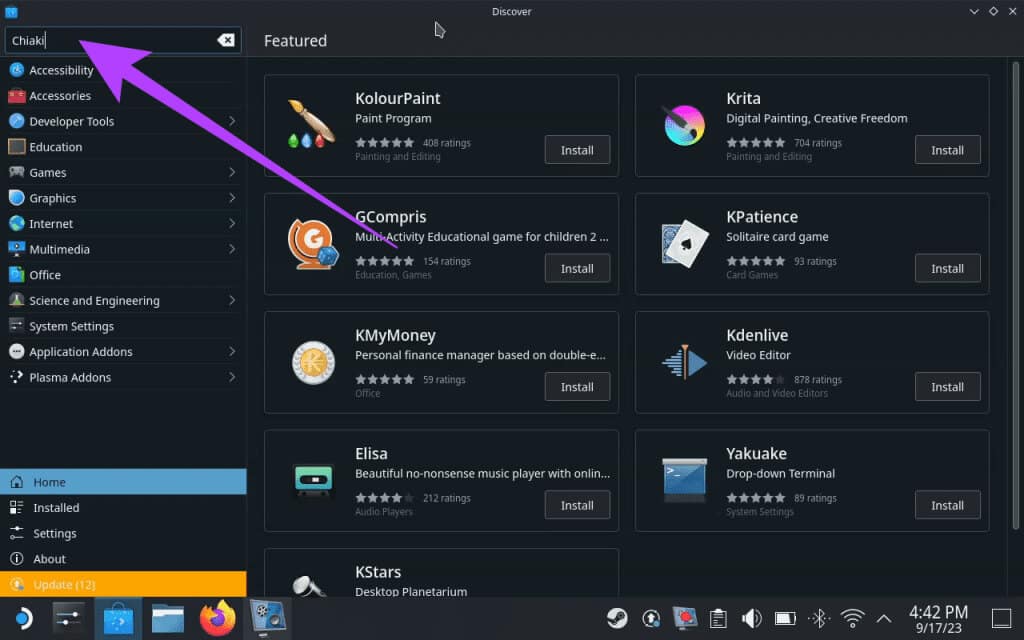The image size is (1024, 640).
Task: Install GCompris
Action: 577,268
